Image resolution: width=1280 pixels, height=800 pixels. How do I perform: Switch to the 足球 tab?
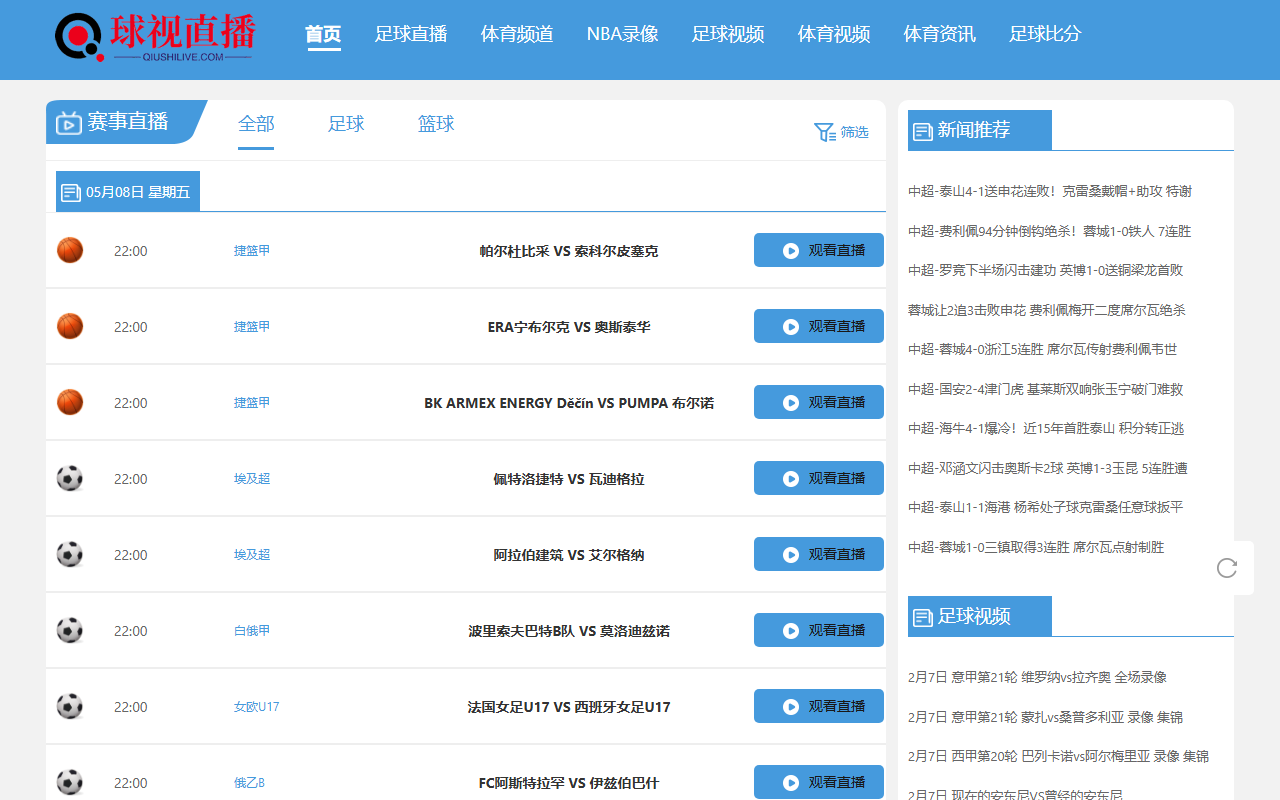coord(346,124)
